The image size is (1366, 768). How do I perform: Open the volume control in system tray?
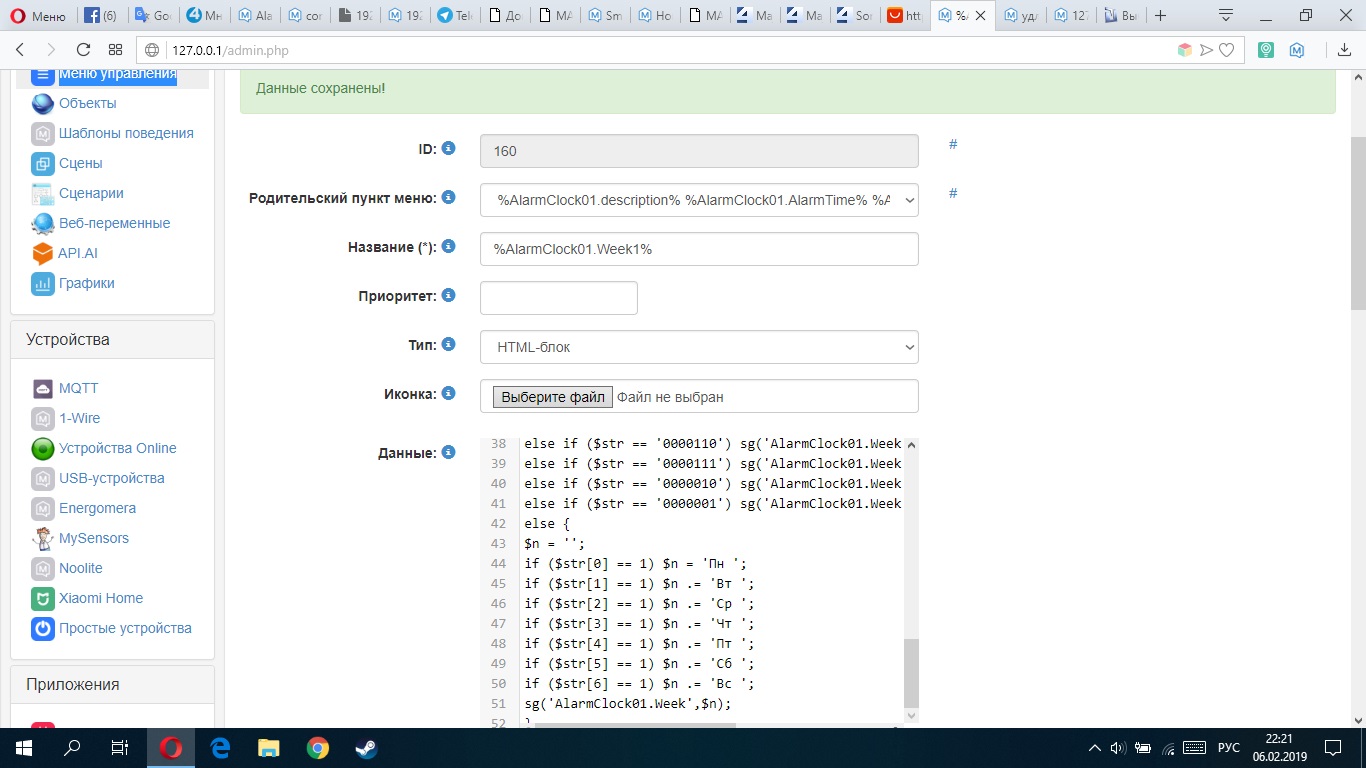tap(1118, 748)
